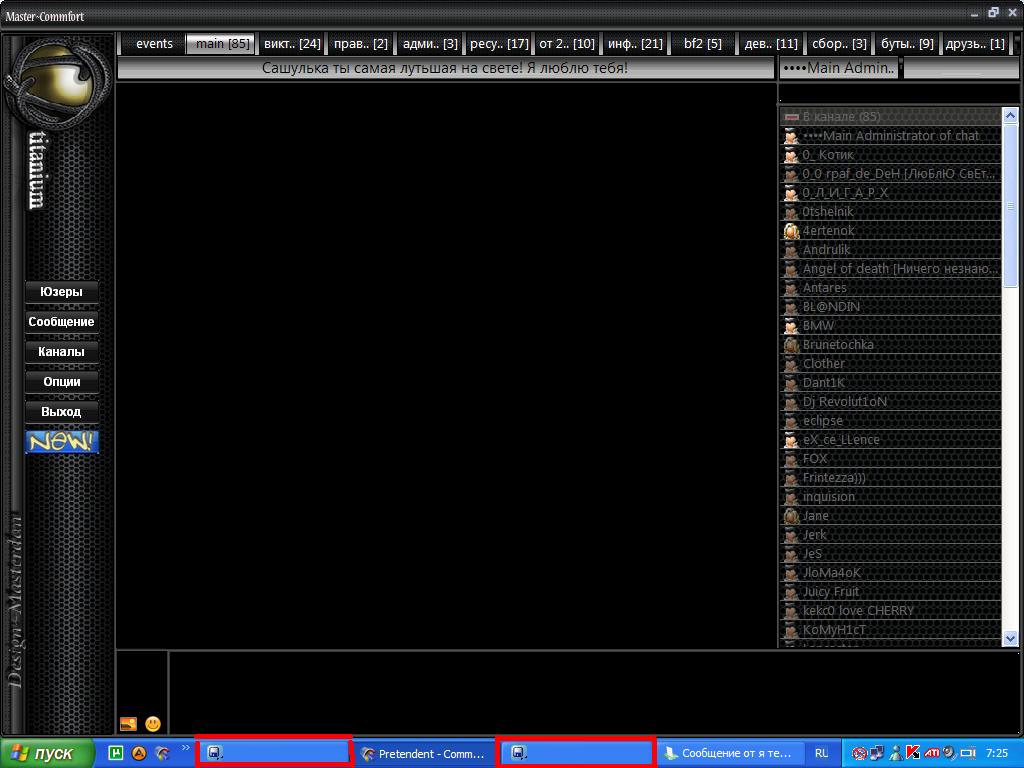Click avatar icon next to Brunetochka
The width and height of the screenshot is (1024, 768).
(791, 345)
